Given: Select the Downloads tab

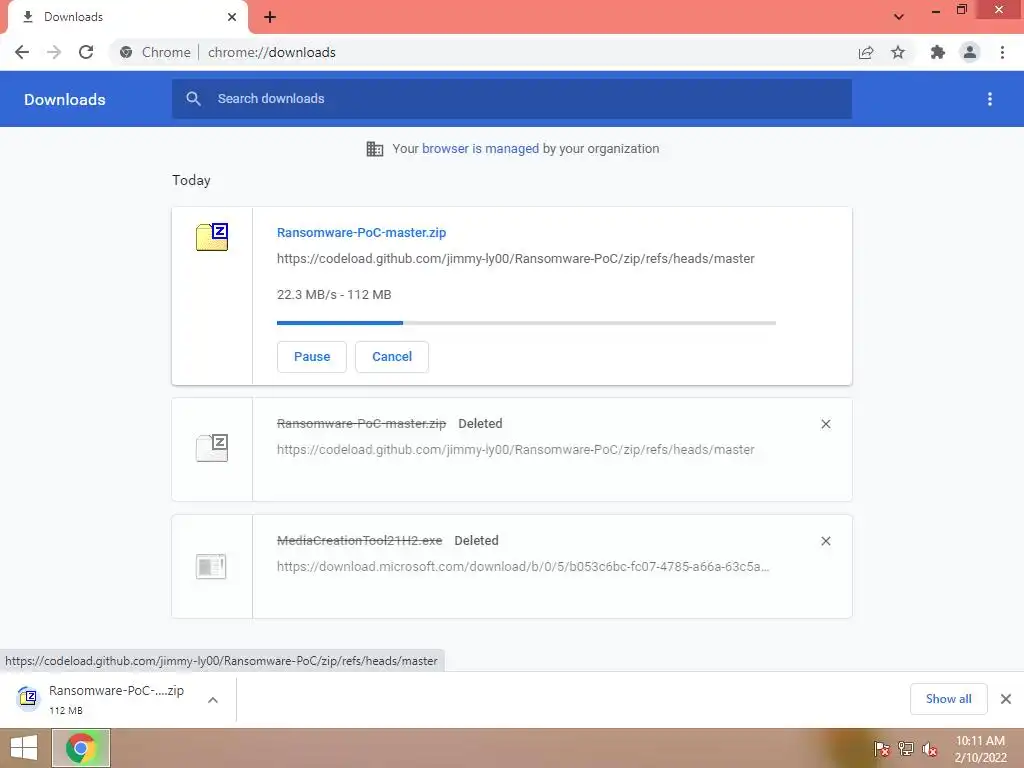Looking at the screenshot, I should [127, 17].
